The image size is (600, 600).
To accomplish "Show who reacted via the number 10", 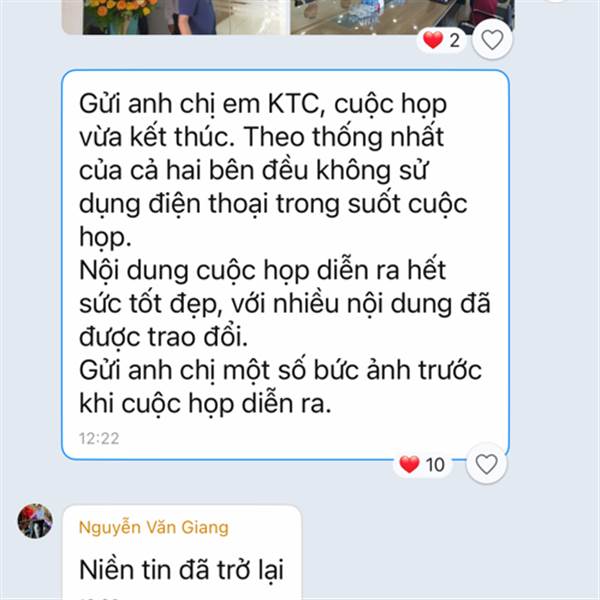I will click(x=435, y=465).
